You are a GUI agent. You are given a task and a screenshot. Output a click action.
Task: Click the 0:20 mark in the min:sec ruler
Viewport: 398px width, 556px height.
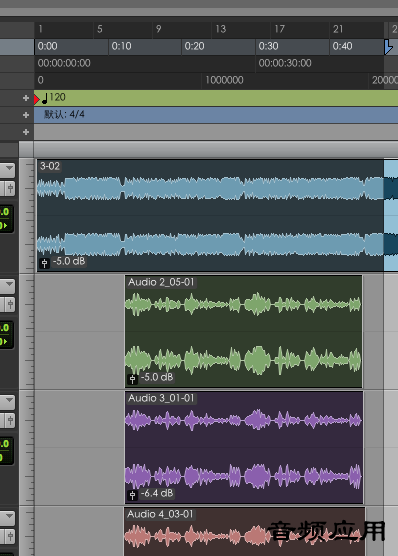(x=194, y=46)
